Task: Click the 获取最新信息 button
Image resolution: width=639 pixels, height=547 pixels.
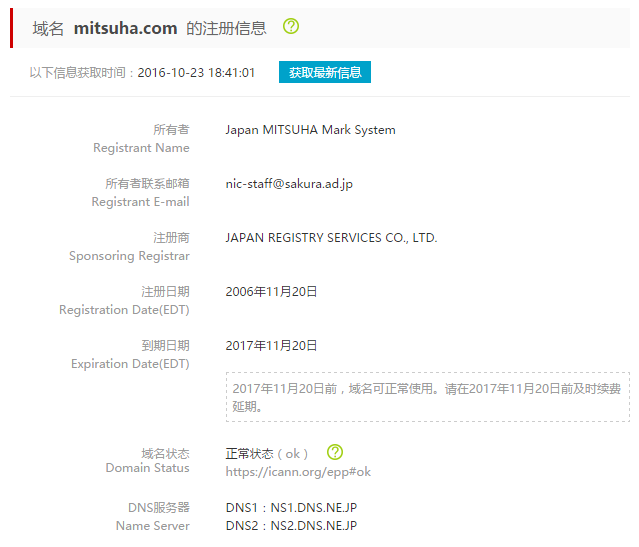Action: [x=325, y=72]
